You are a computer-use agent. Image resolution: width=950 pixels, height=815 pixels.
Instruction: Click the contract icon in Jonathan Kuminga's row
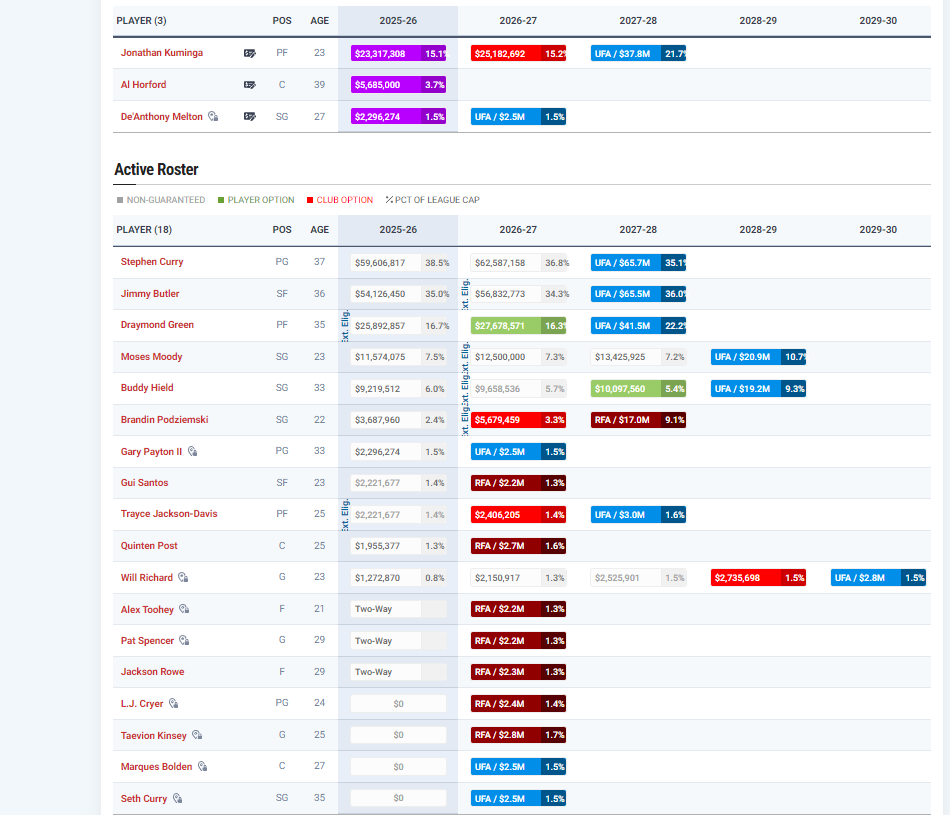pyautogui.click(x=250, y=53)
